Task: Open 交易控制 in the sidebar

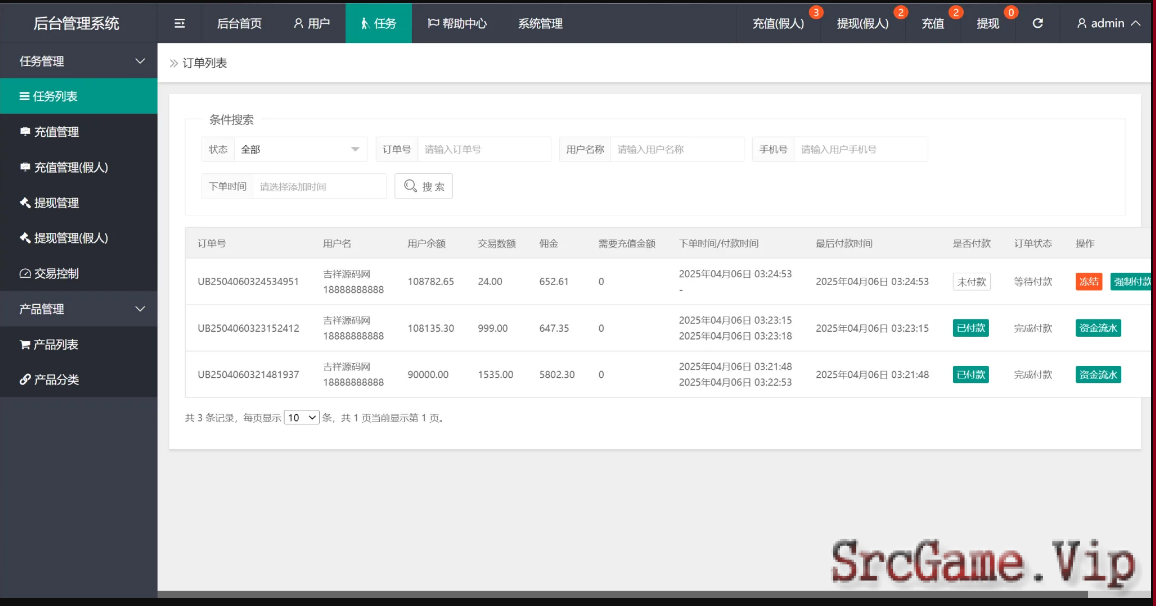Action: click(79, 274)
